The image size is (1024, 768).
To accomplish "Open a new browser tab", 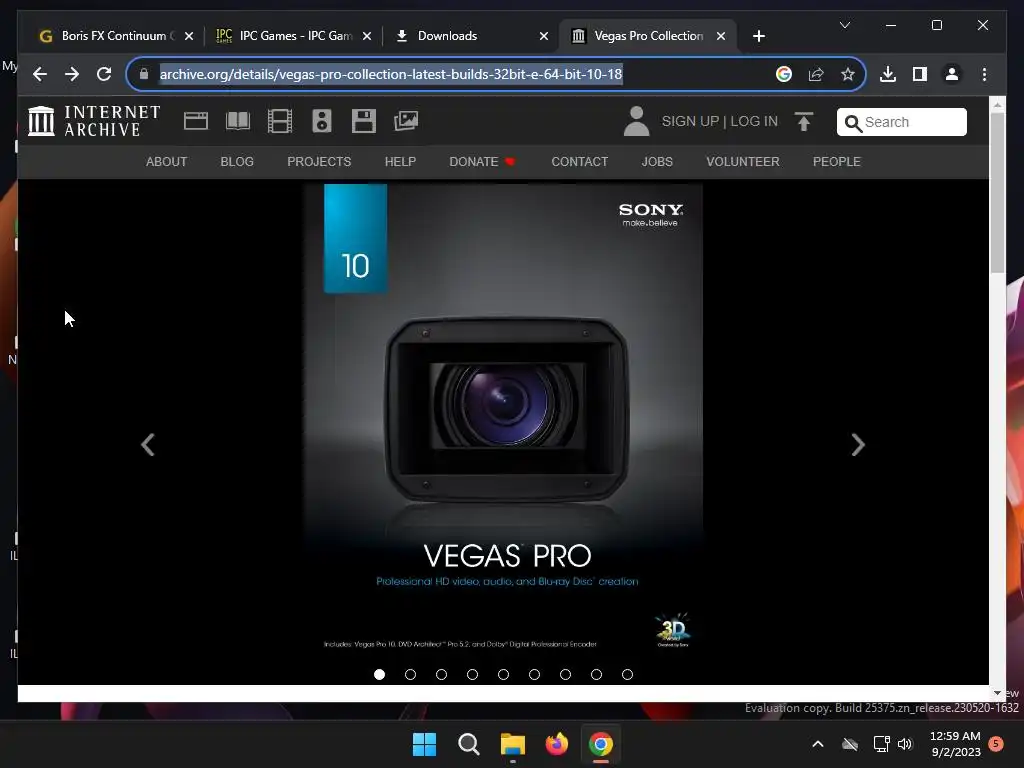I will [x=758, y=36].
